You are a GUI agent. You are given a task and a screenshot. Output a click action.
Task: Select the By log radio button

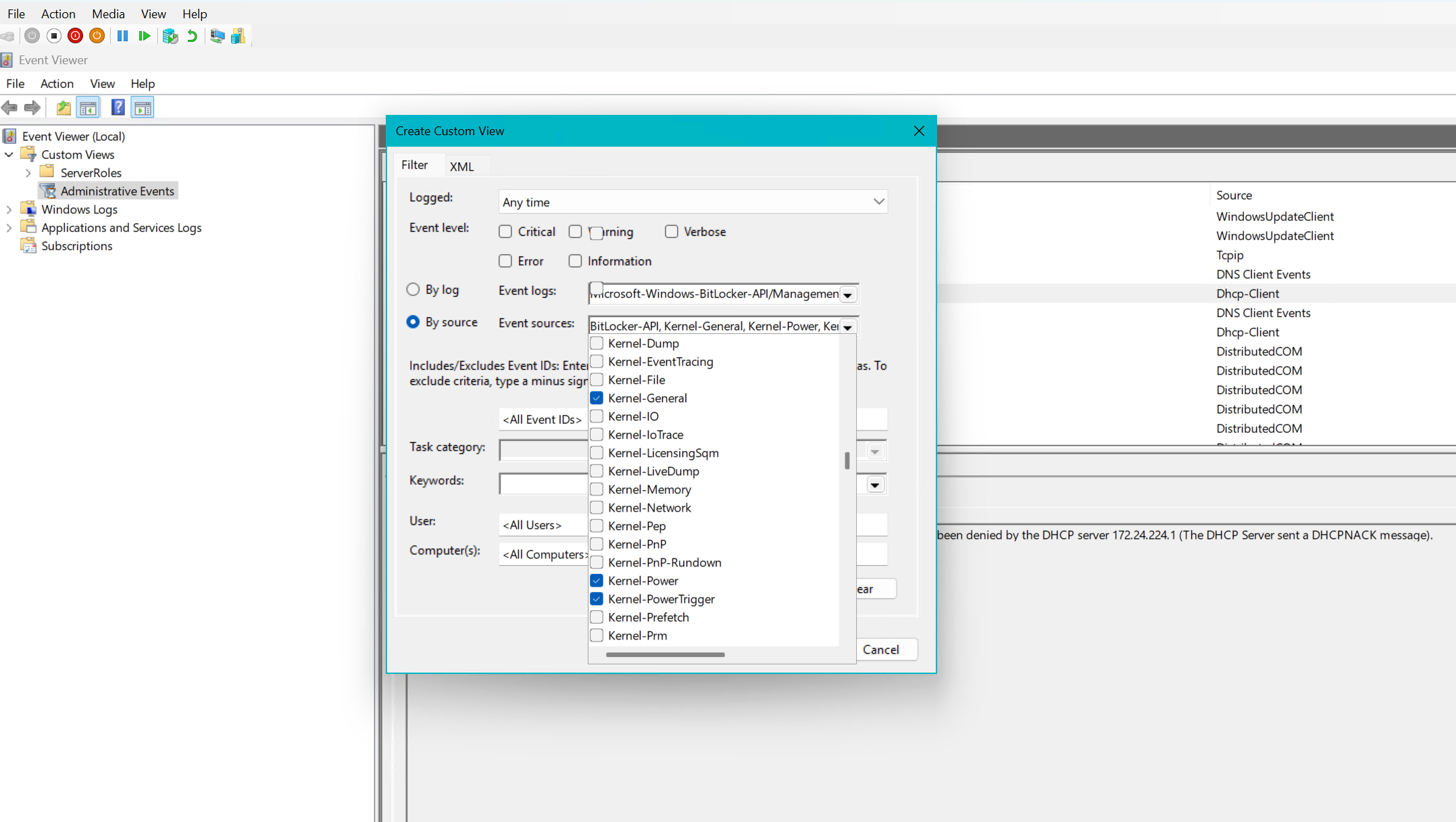click(x=413, y=289)
